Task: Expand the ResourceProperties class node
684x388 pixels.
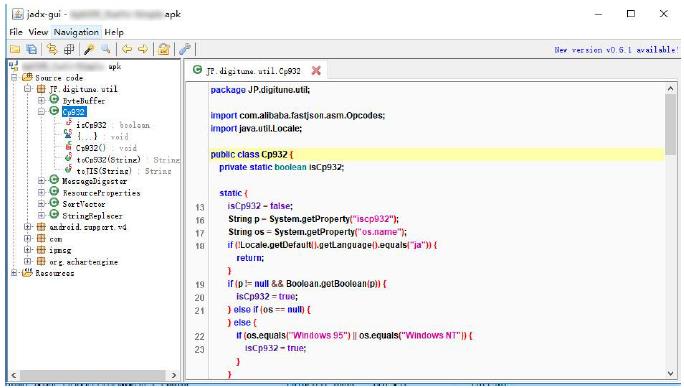Action: 41,192
